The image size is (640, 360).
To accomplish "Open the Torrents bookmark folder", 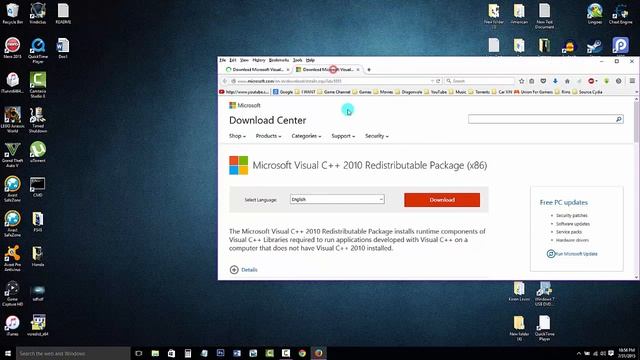I will click(479, 92).
